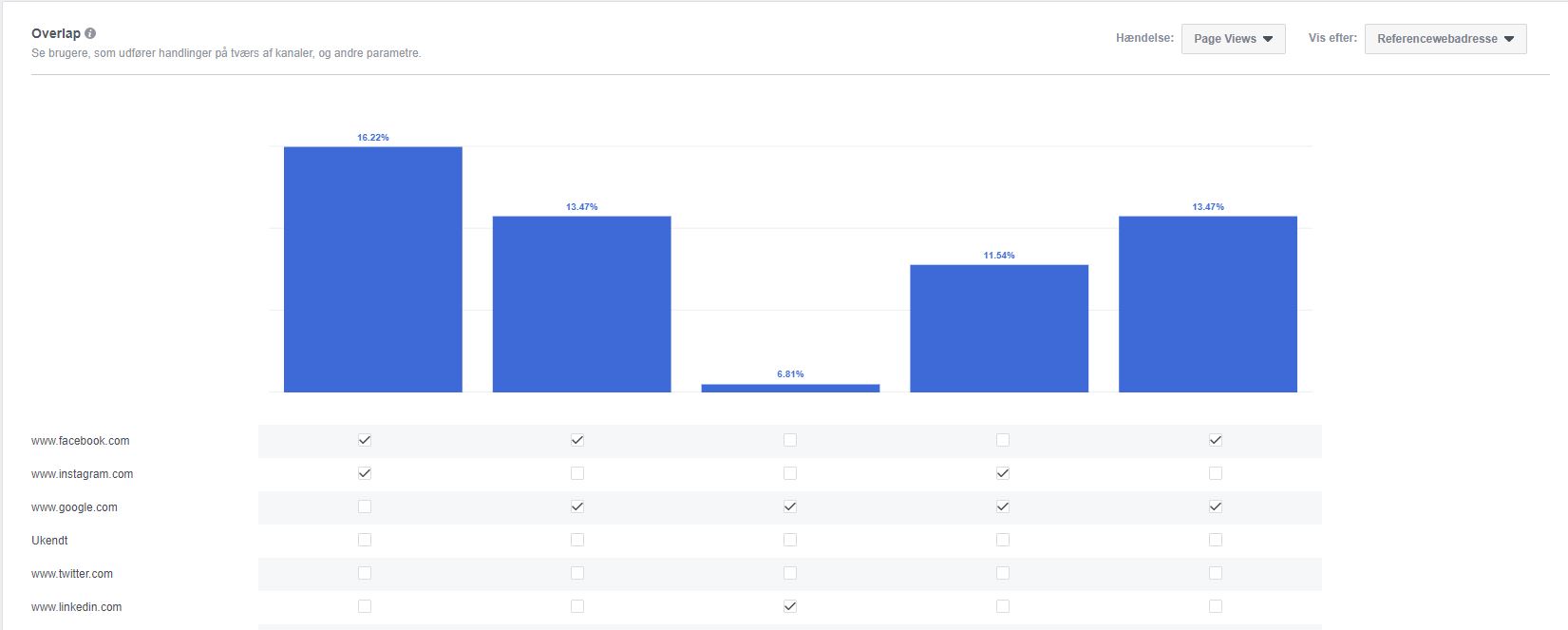Check google.com in the first column

(x=364, y=506)
